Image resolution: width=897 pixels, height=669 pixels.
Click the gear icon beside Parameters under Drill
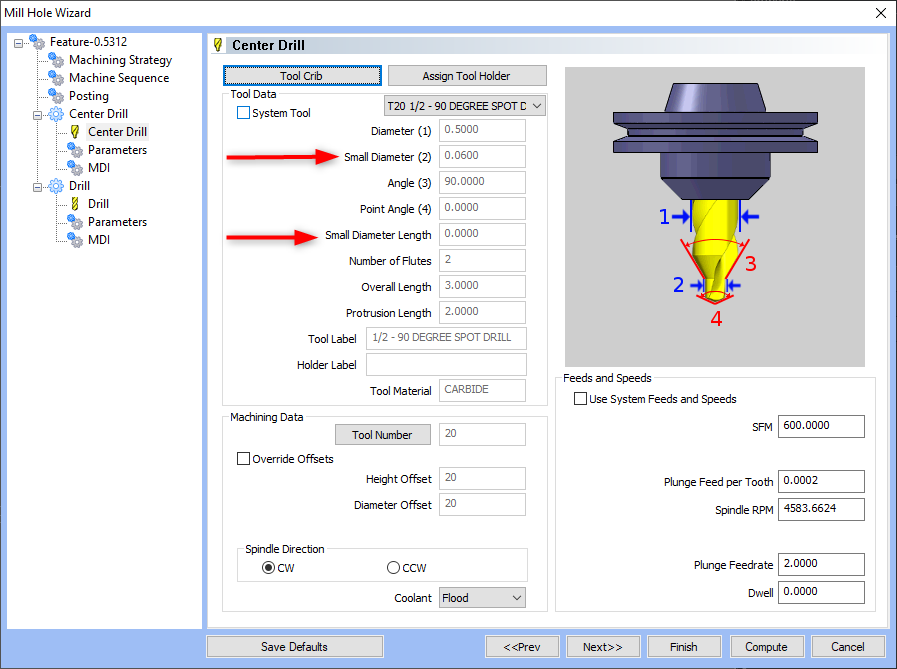75,222
